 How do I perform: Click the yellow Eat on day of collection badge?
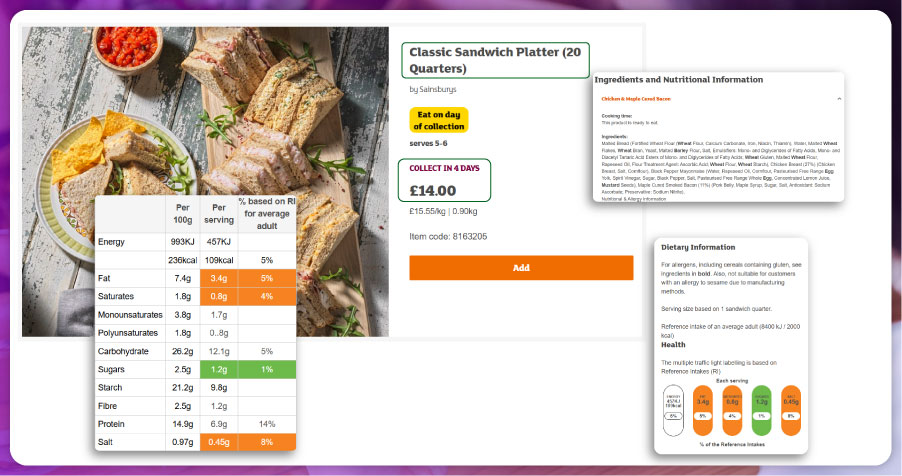[439, 120]
